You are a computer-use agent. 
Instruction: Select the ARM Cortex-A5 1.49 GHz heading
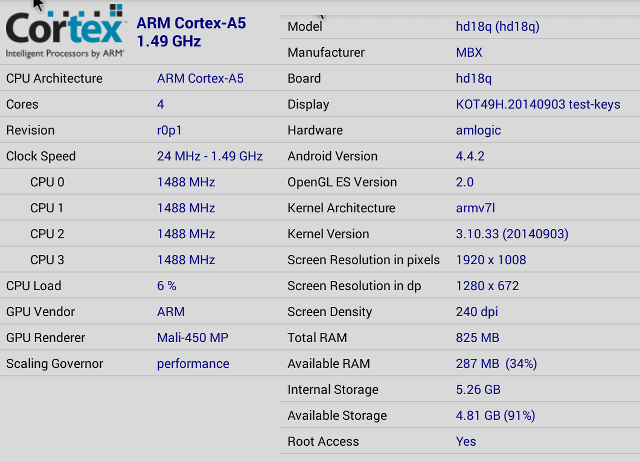[x=191, y=32]
